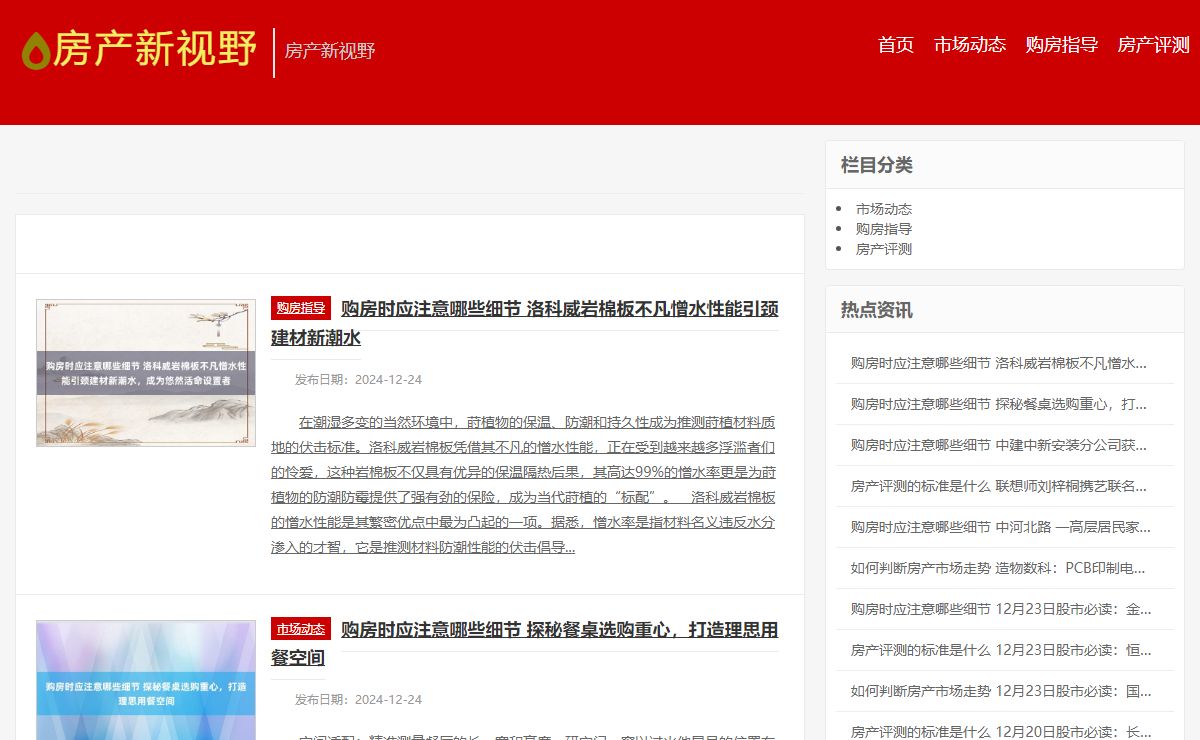Click the excerpt text beginning 在潮湿多变的当然环境中
Viewport: 1200px width, 740px height.
pos(523,484)
